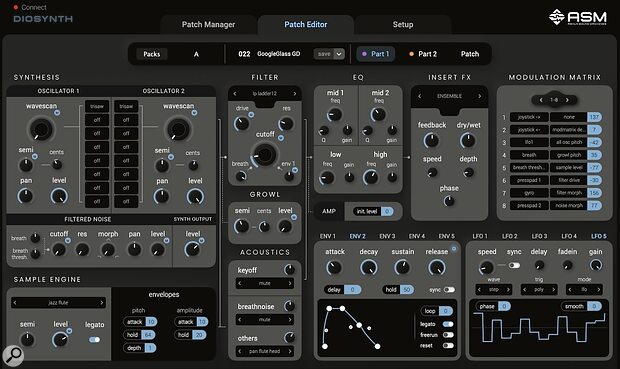Open the noise morph destination in row 8
The width and height of the screenshot is (620, 369).
tap(569, 206)
